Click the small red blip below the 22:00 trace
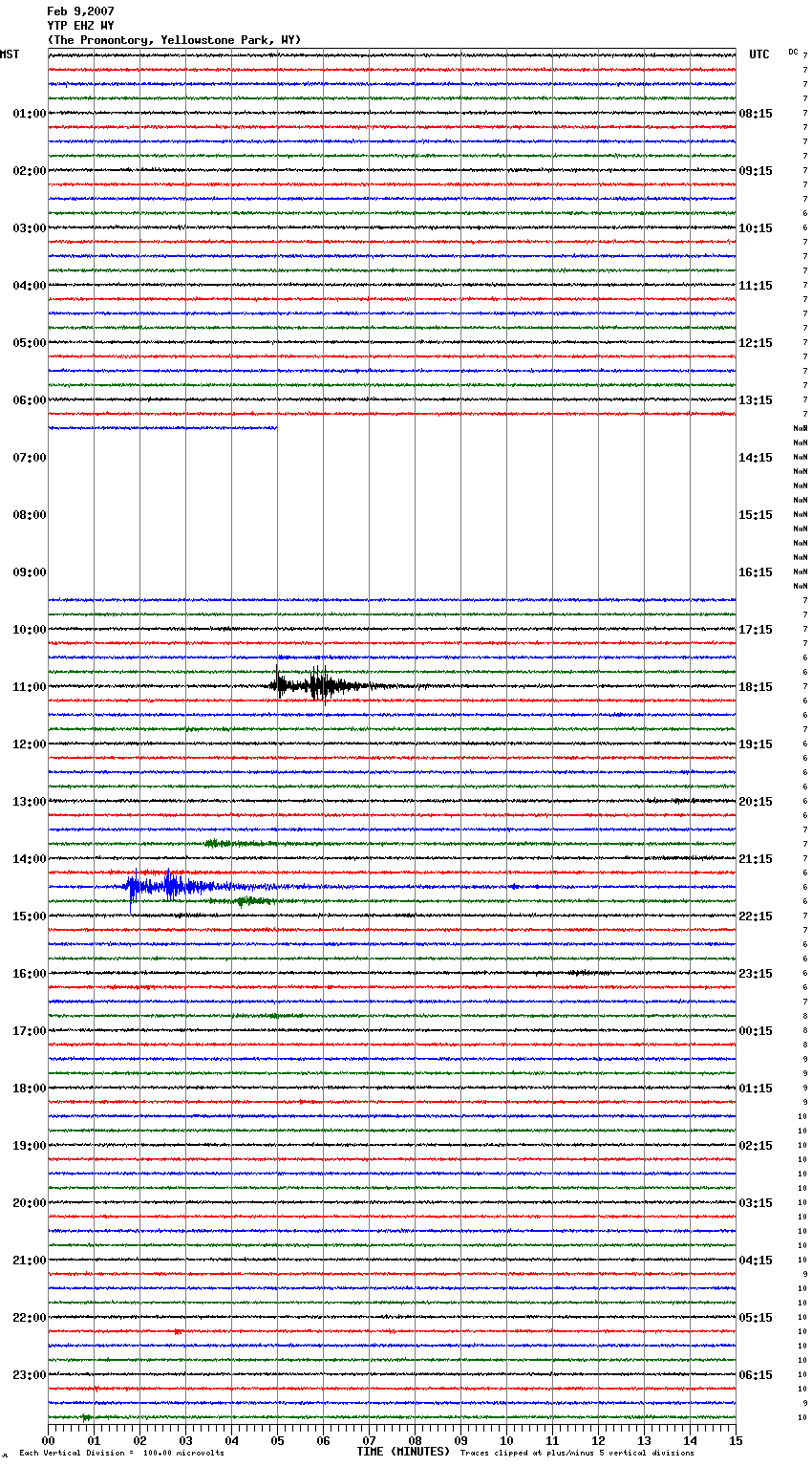The height and width of the screenshot is (1466, 812). click(x=178, y=1331)
